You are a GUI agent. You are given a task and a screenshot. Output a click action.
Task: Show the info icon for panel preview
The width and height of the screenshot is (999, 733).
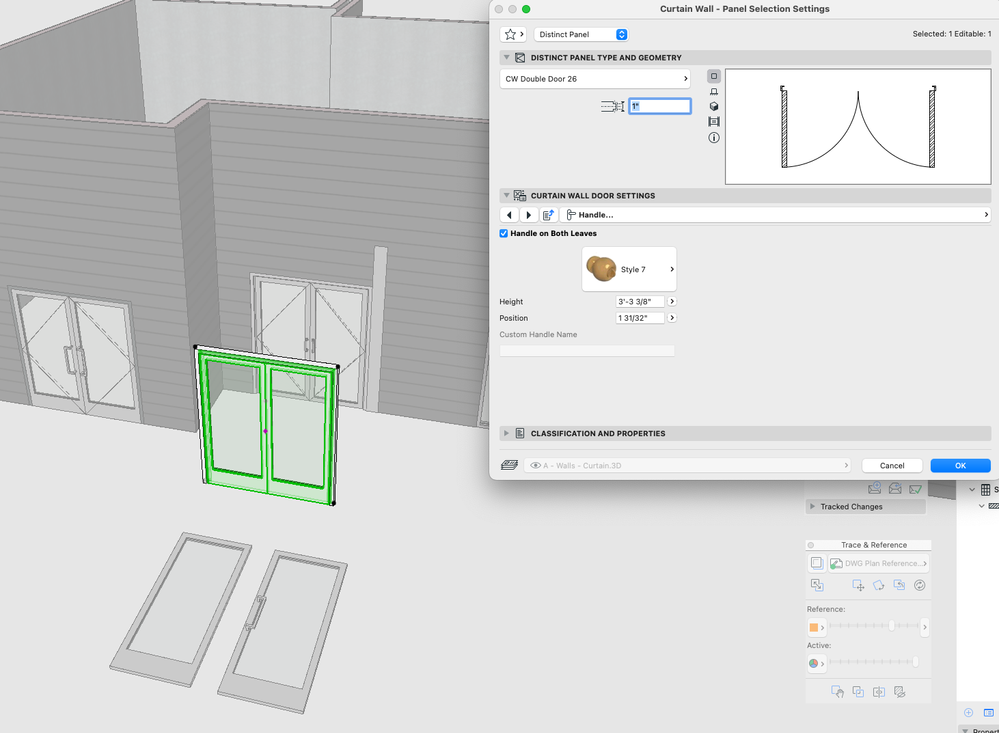point(713,138)
